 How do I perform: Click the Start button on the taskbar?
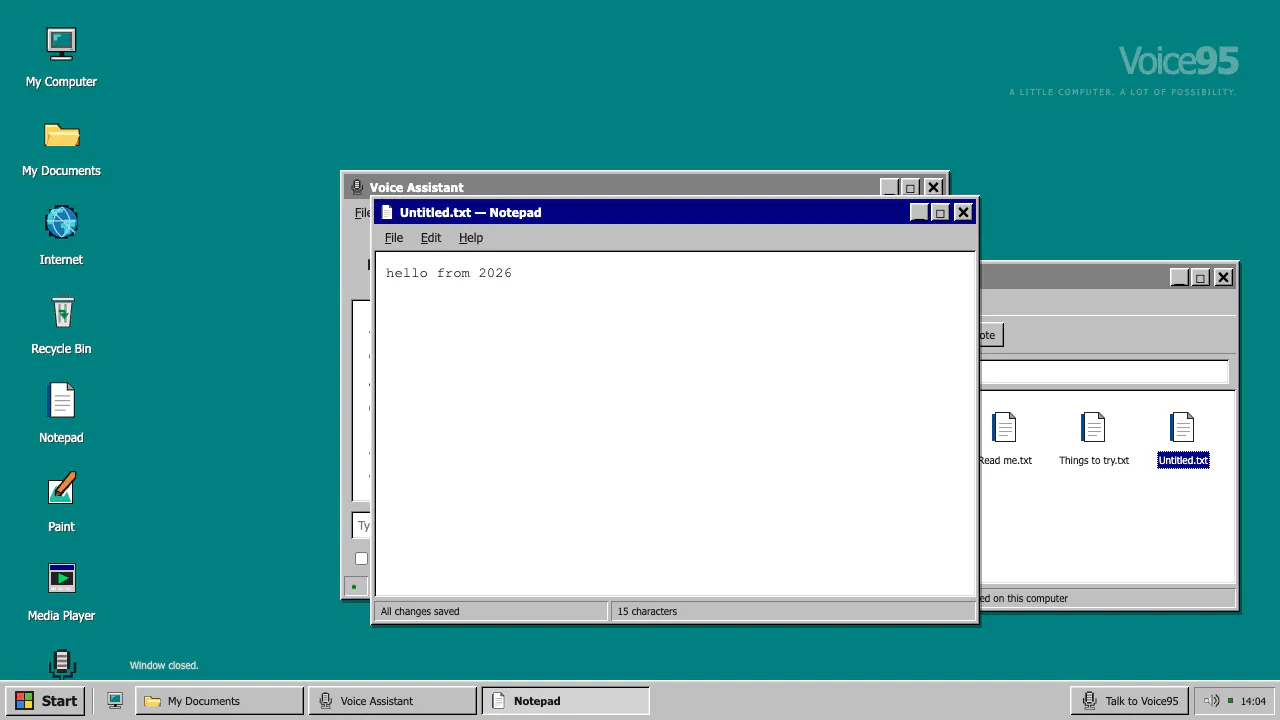click(x=47, y=701)
